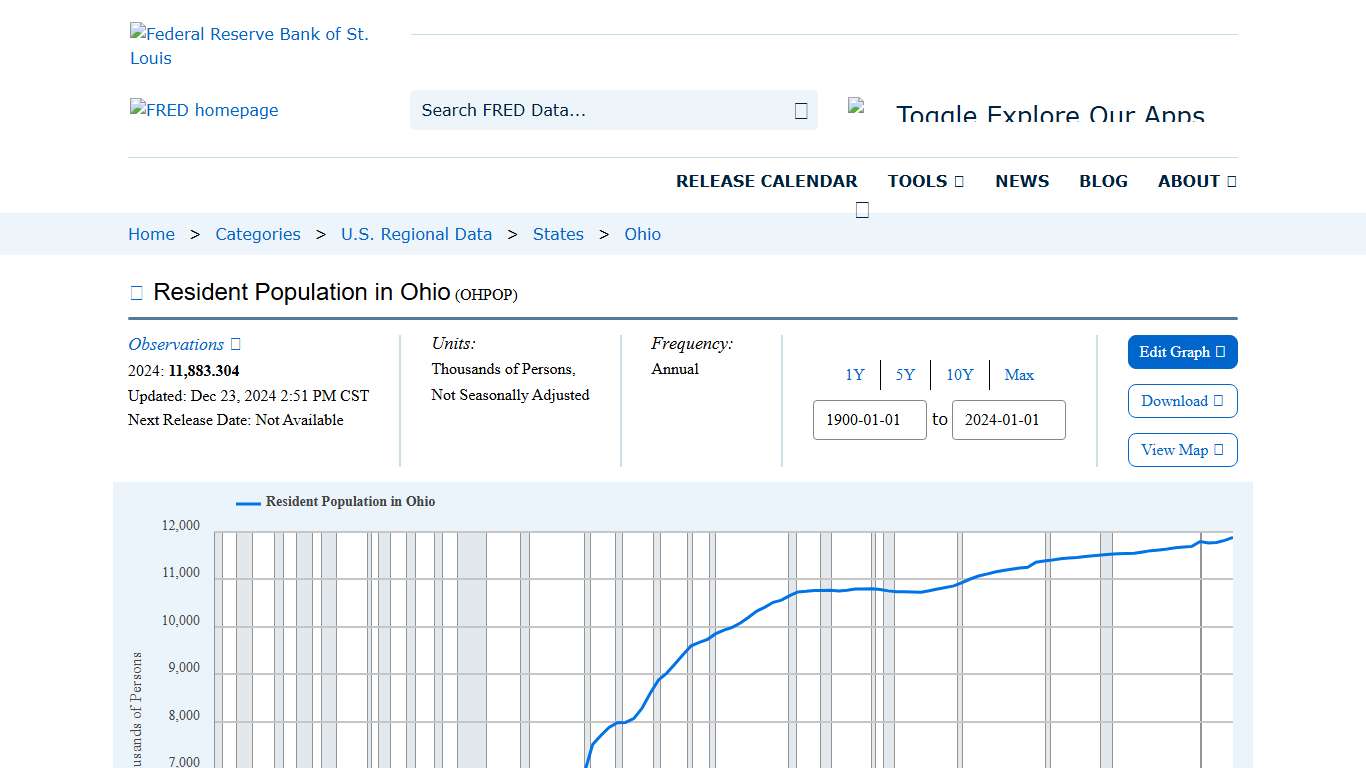Click the favorite star icon beside series title
The width and height of the screenshot is (1366, 768).
[x=137, y=293]
